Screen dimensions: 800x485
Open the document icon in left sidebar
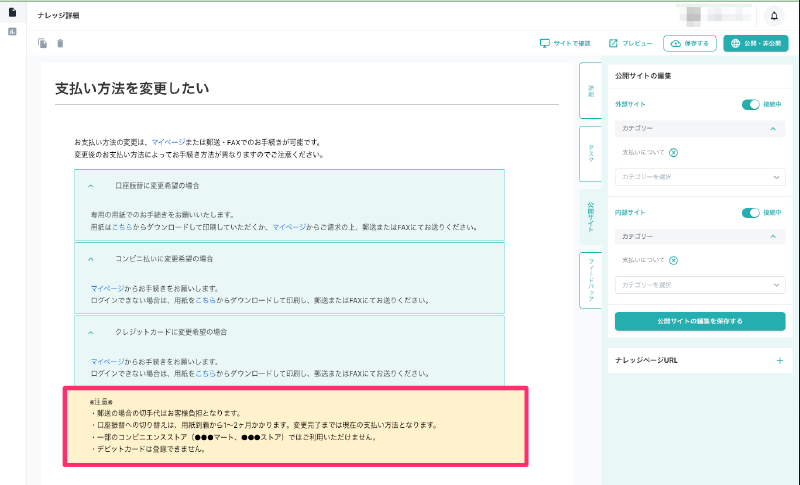(12, 13)
